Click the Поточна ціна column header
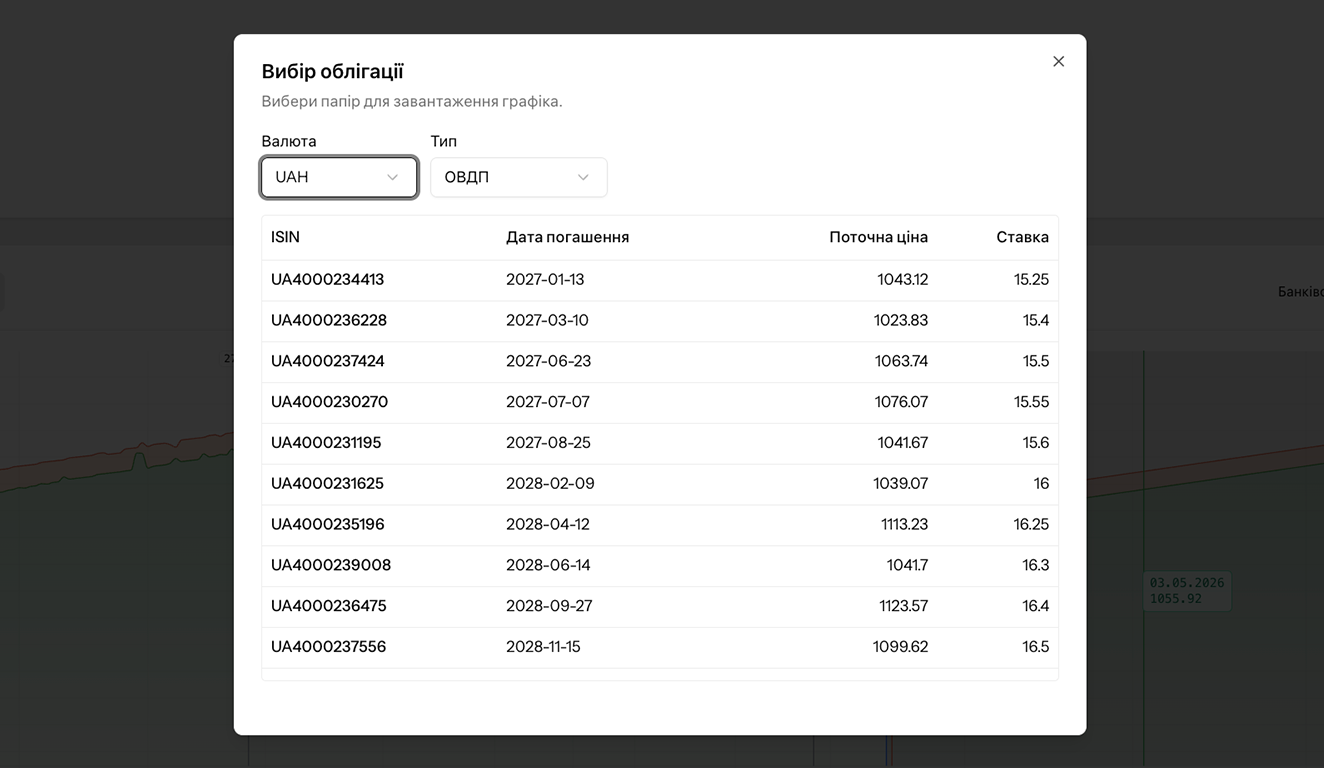The width and height of the screenshot is (1324, 768). pyautogui.click(x=878, y=237)
